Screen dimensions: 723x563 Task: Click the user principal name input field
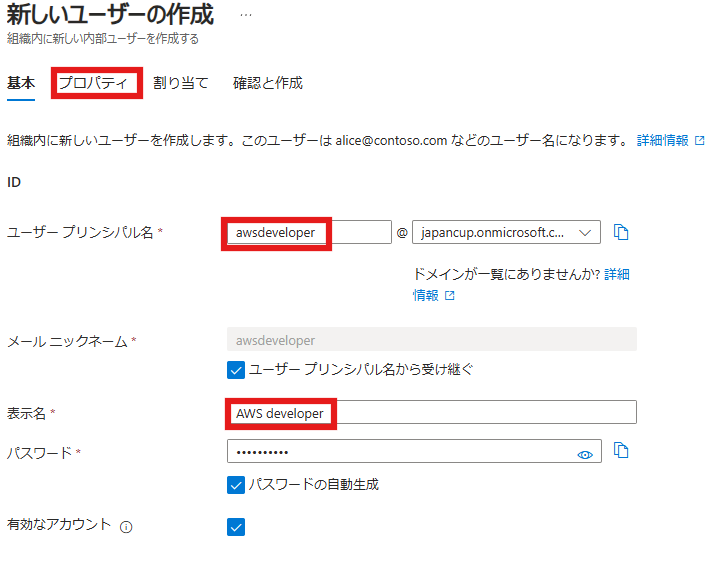click(309, 232)
